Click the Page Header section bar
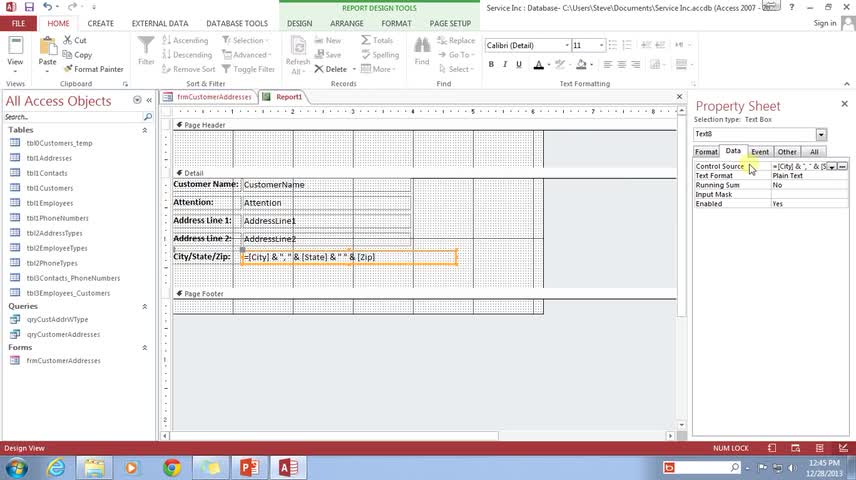This screenshot has width=856, height=480. [x=425, y=125]
